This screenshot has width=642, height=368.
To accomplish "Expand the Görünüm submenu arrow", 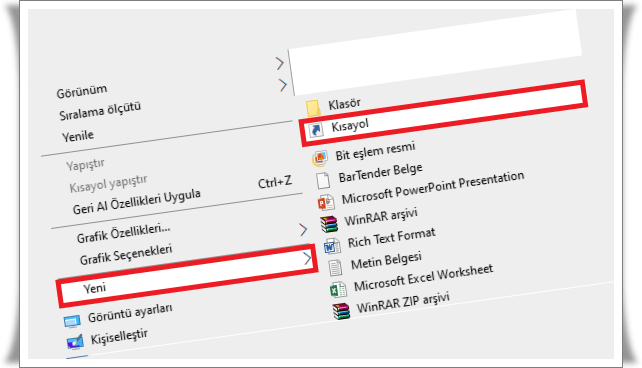I will coord(280,63).
